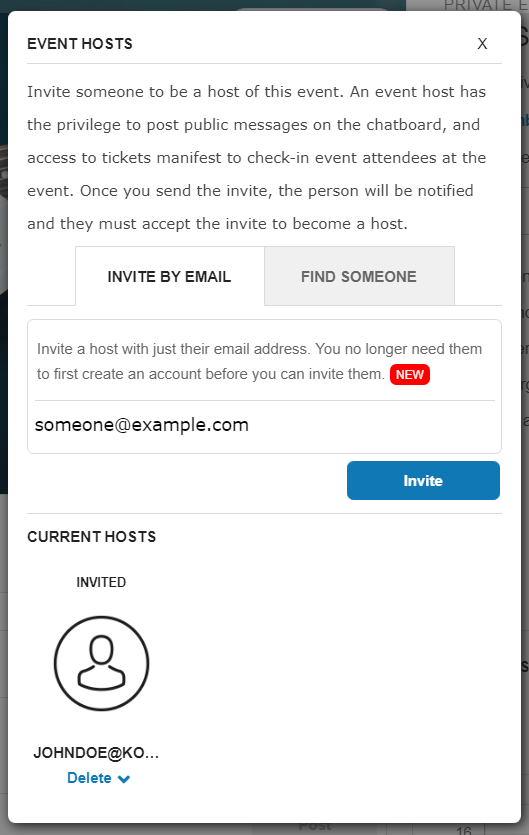Viewport: 529px width, 835px height.
Task: Click the Event Hosts dialog title
Action: (x=80, y=44)
